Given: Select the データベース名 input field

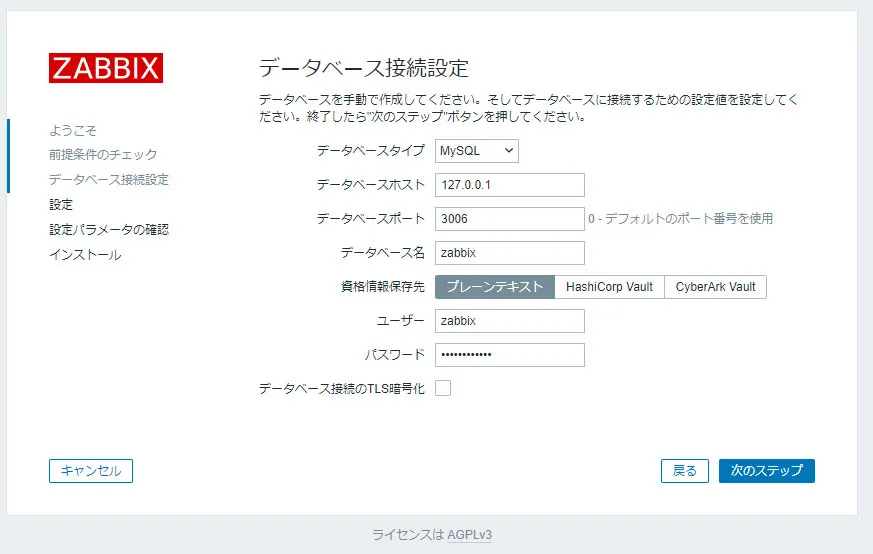Looking at the screenshot, I should [x=509, y=253].
